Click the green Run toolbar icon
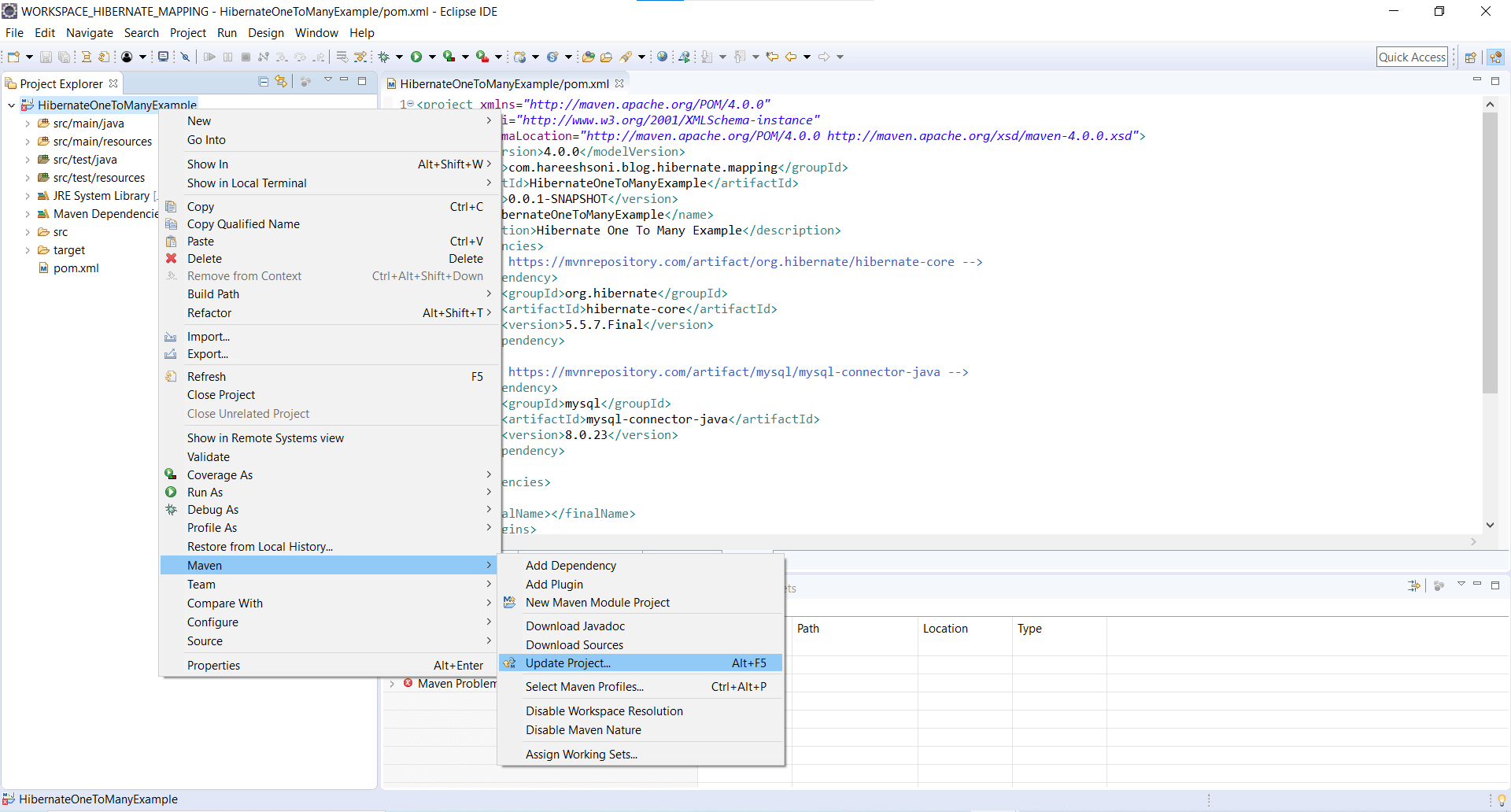The height and width of the screenshot is (812, 1511). [418, 56]
